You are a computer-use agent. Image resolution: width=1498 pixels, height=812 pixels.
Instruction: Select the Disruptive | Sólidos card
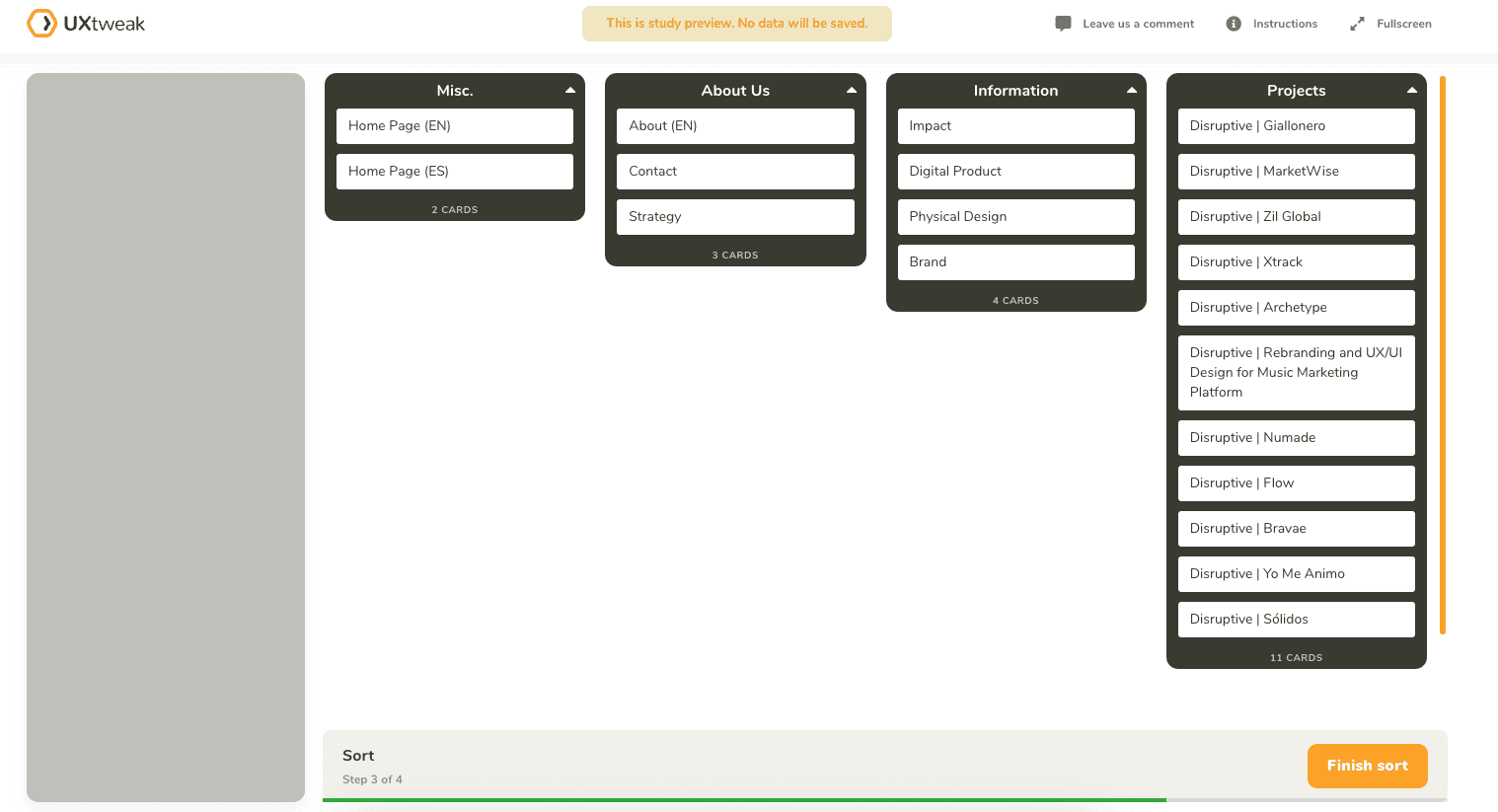[x=1296, y=619]
